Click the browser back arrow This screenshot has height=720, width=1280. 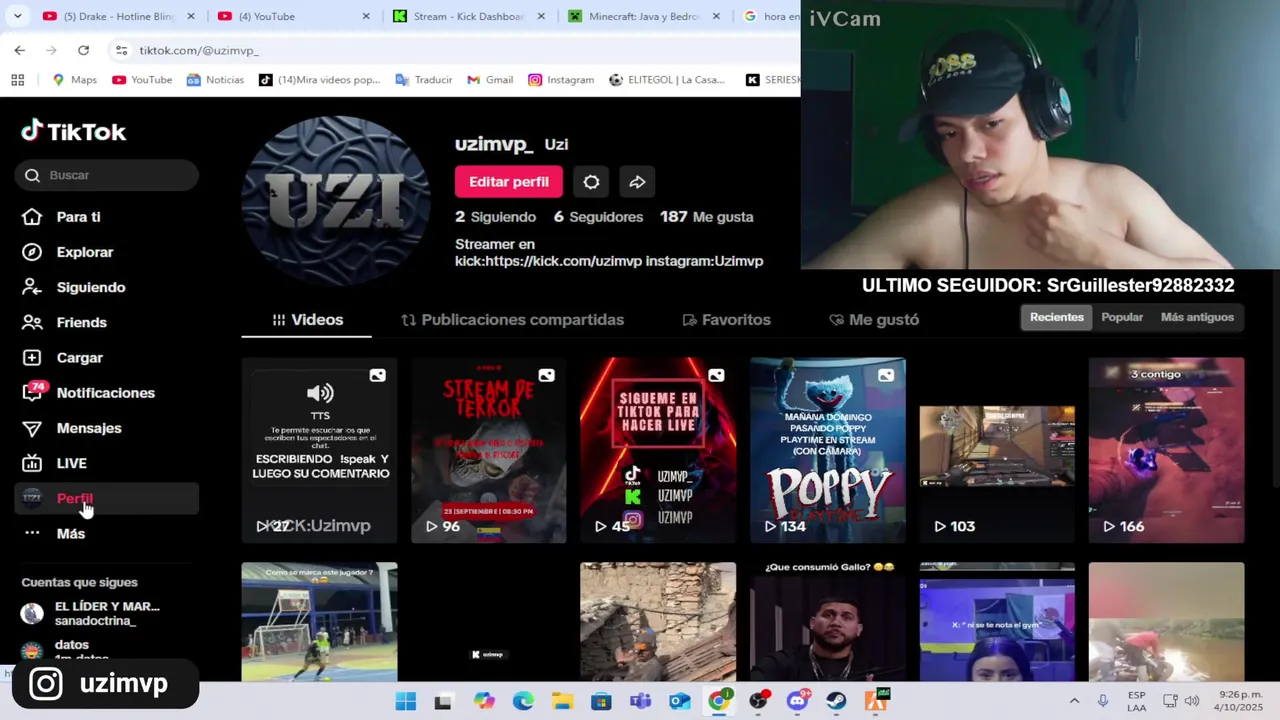pyautogui.click(x=20, y=50)
